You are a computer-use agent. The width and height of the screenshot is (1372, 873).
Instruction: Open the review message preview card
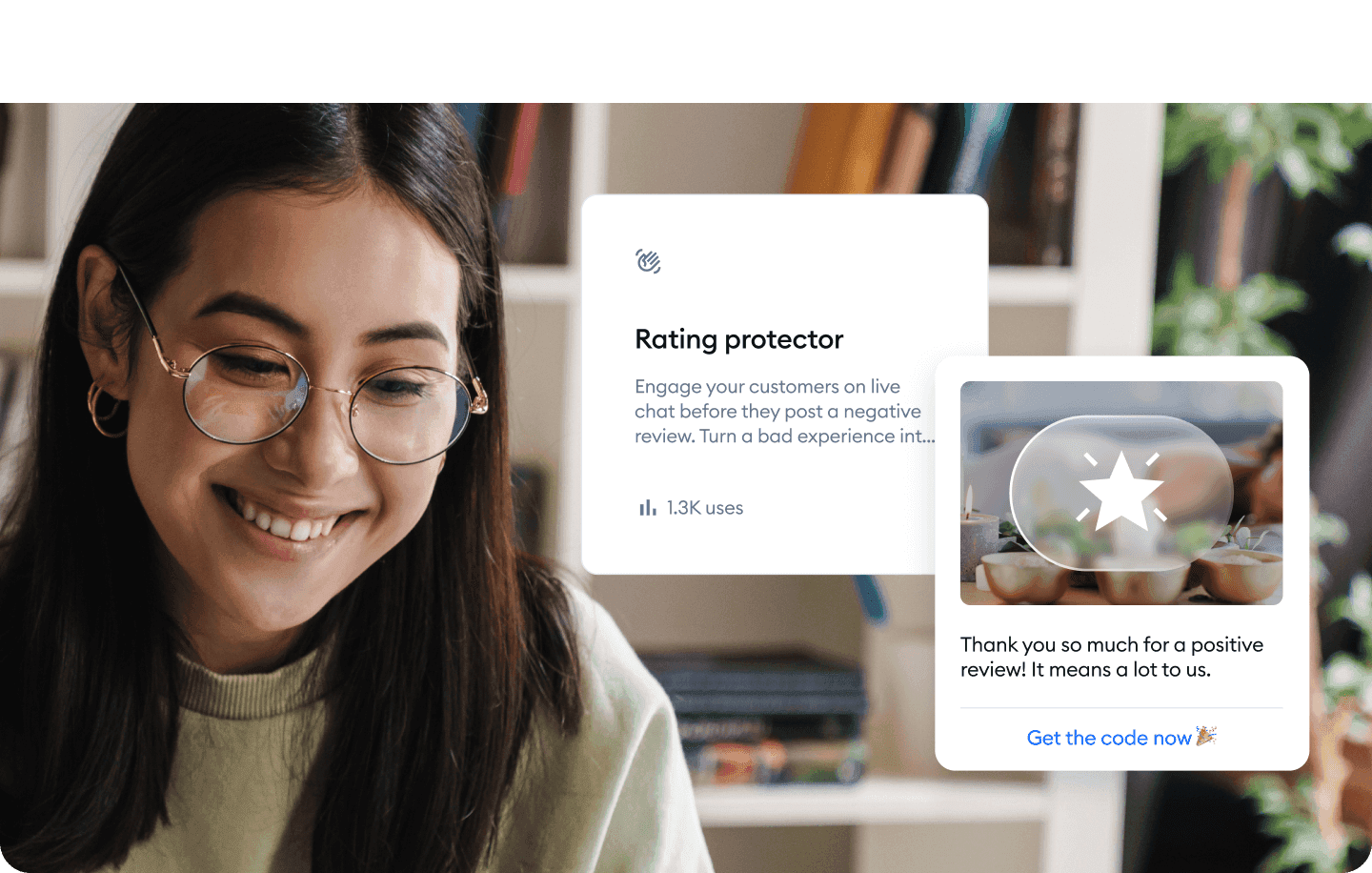1121,562
